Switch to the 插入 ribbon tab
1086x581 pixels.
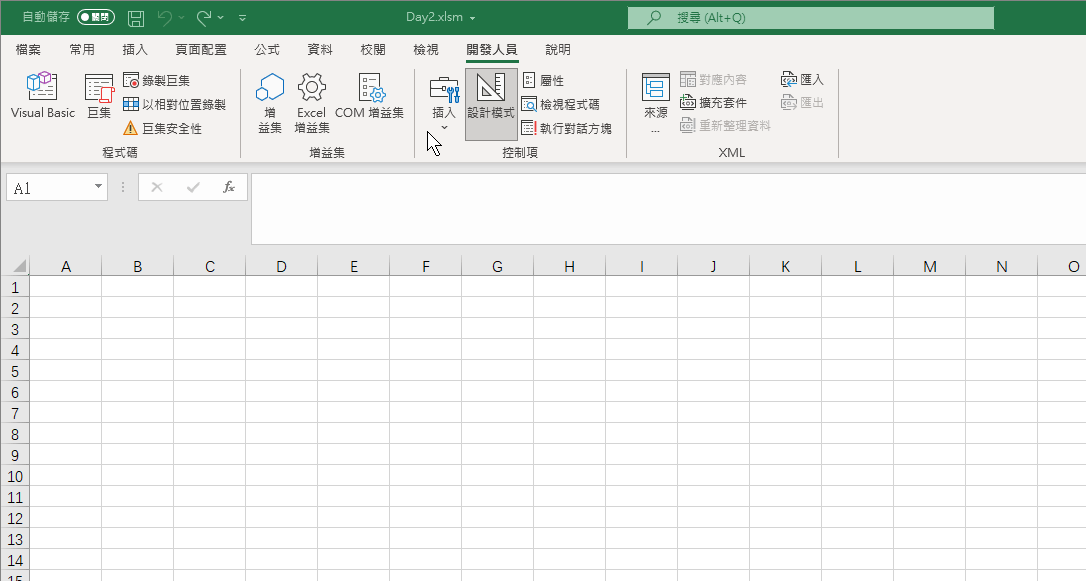pos(135,50)
